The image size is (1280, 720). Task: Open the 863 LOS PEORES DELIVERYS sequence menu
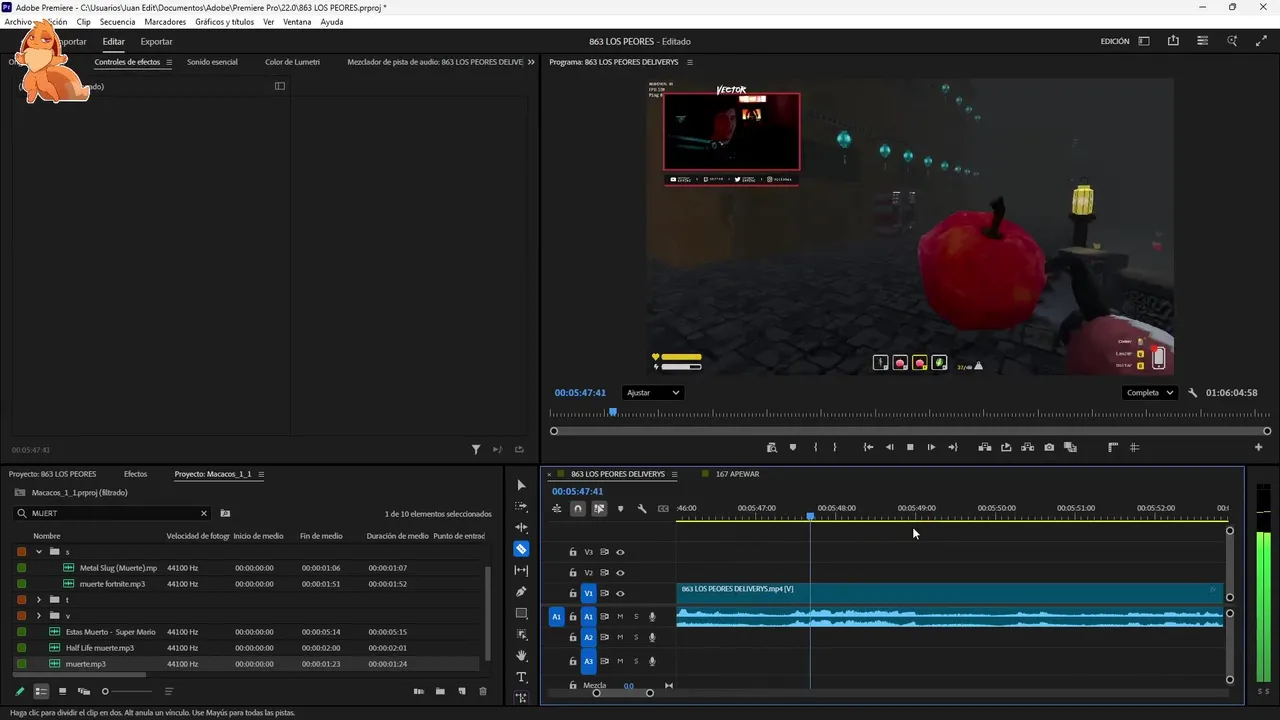(674, 474)
